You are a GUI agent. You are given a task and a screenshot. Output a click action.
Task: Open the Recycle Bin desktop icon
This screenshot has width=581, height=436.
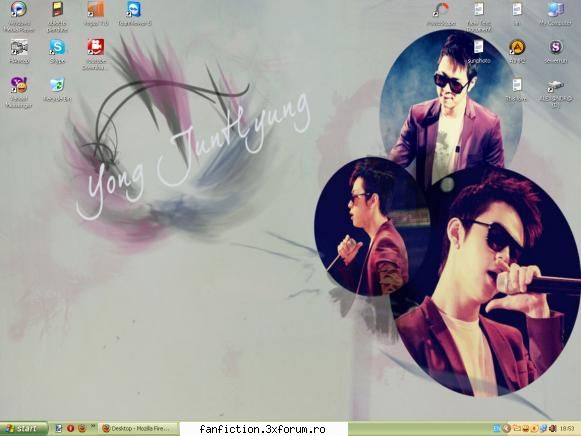(57, 89)
